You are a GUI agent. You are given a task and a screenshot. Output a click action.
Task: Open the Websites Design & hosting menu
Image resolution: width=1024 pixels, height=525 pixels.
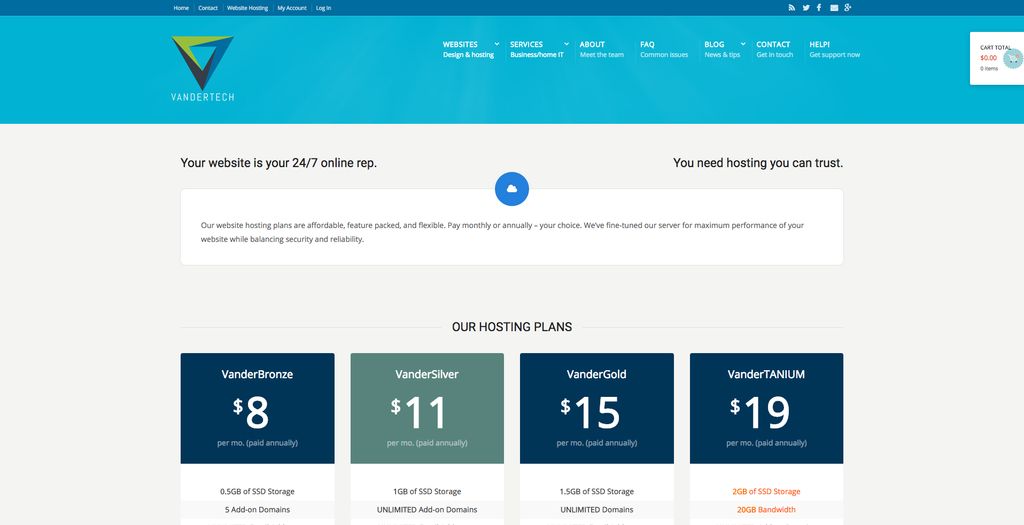(468, 50)
